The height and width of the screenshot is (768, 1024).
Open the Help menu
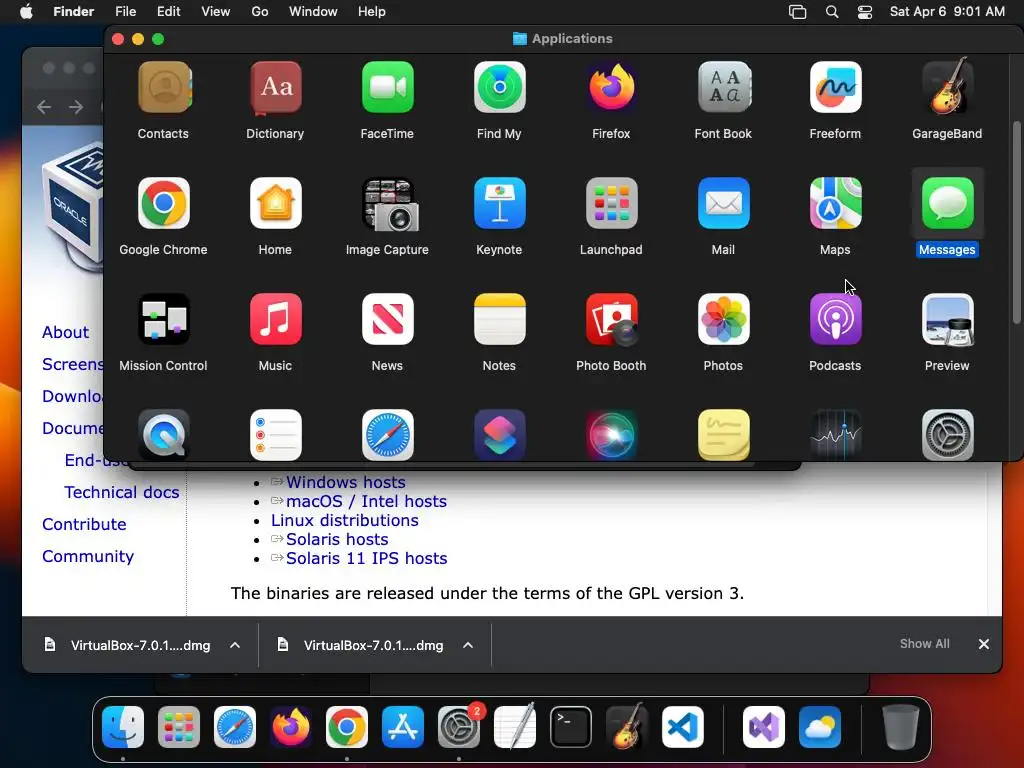tap(372, 12)
